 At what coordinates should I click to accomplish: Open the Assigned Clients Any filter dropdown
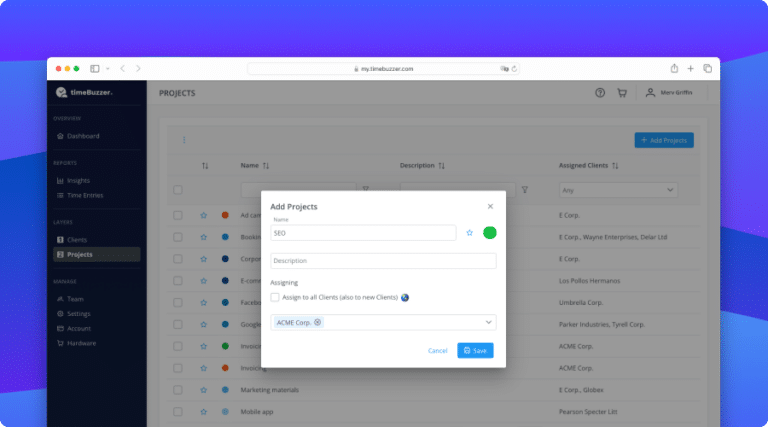pos(618,190)
